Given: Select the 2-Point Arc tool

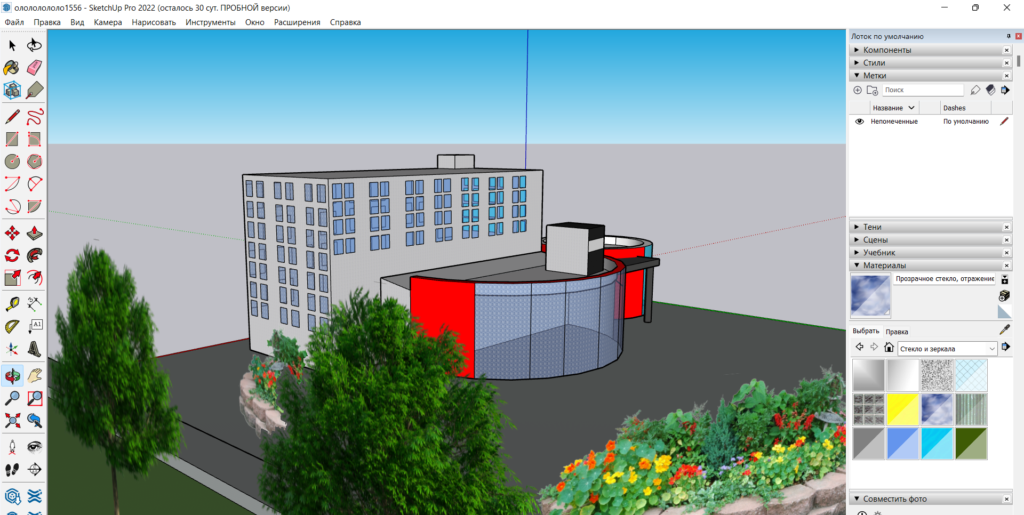Looking at the screenshot, I should [x=35, y=183].
